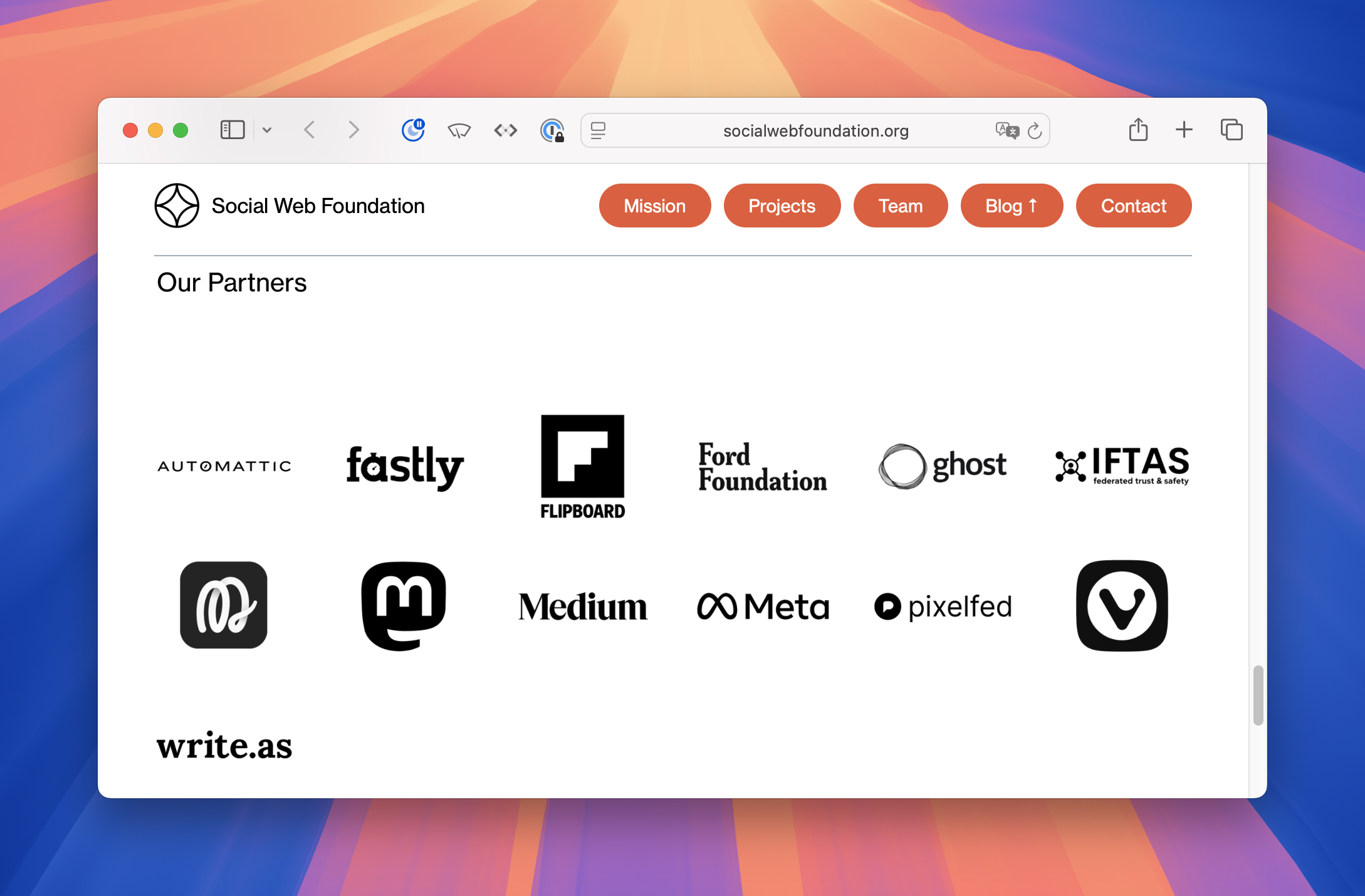1365x896 pixels.
Task: Toggle the Safari sidebar
Action: click(x=232, y=130)
